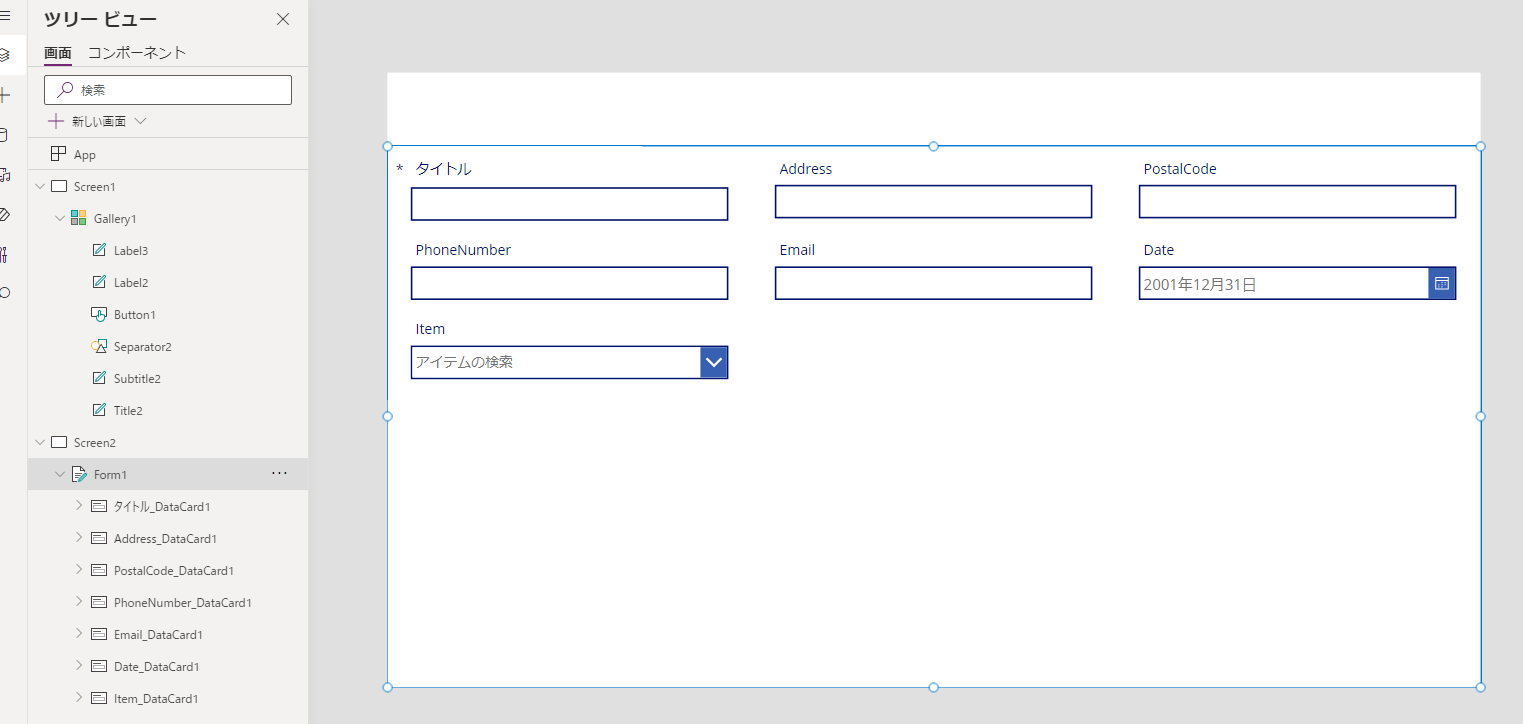Select Separator2 in the tree view
1523x724 pixels.
(143, 347)
